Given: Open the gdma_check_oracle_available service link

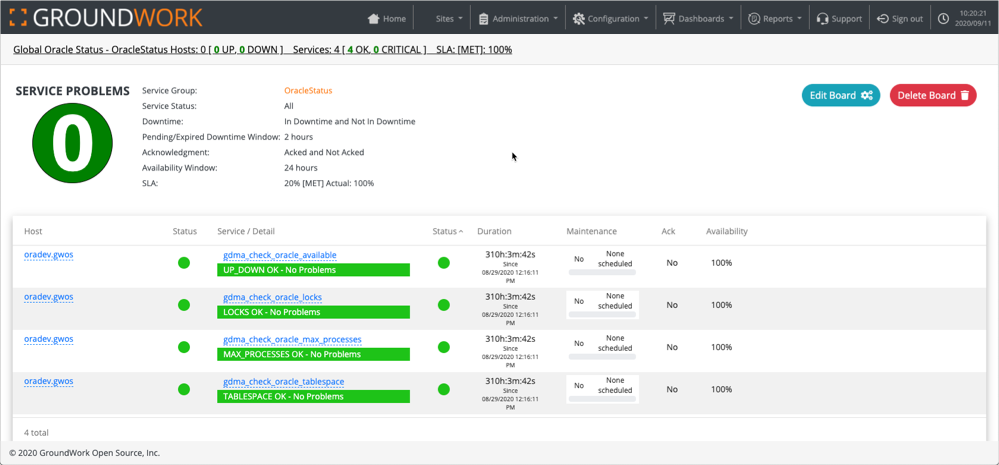Looking at the screenshot, I should tap(280, 255).
